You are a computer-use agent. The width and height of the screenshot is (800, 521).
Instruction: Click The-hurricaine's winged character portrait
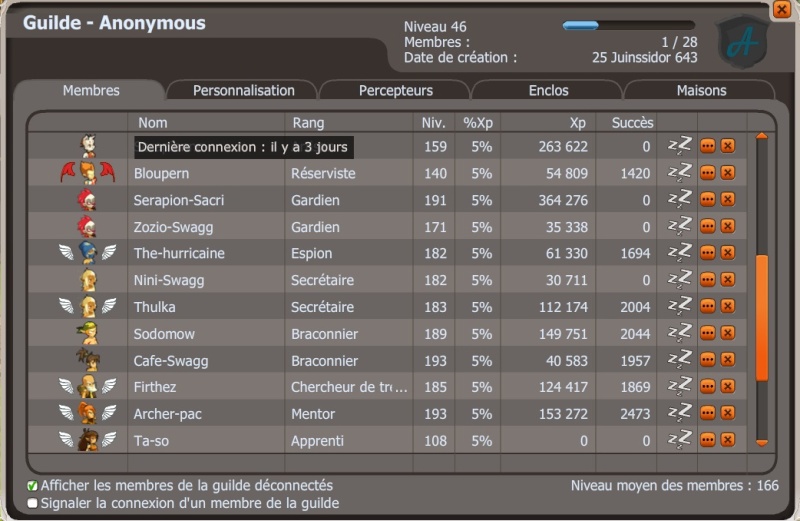[88, 253]
